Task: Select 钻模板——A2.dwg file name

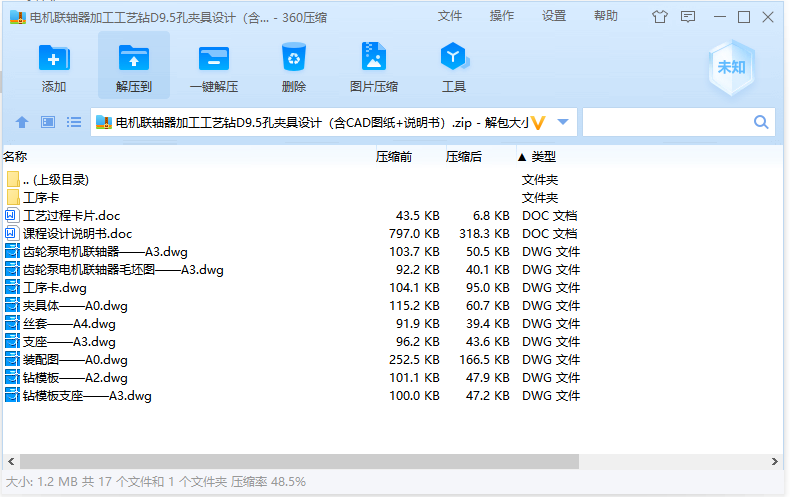Action: pos(75,378)
